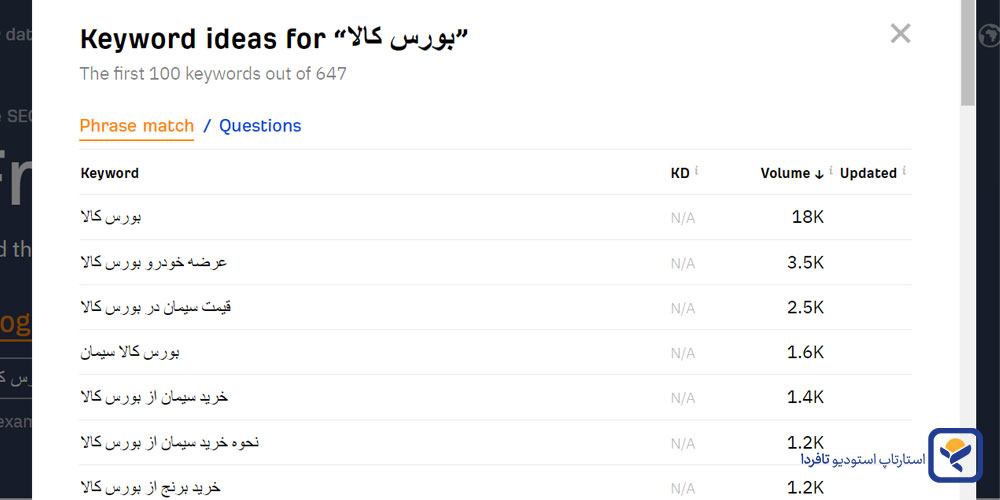This screenshot has height=500, width=1000.
Task: Click keyword نحوه خرید سیمان از بورس کالا
Action: (170, 442)
